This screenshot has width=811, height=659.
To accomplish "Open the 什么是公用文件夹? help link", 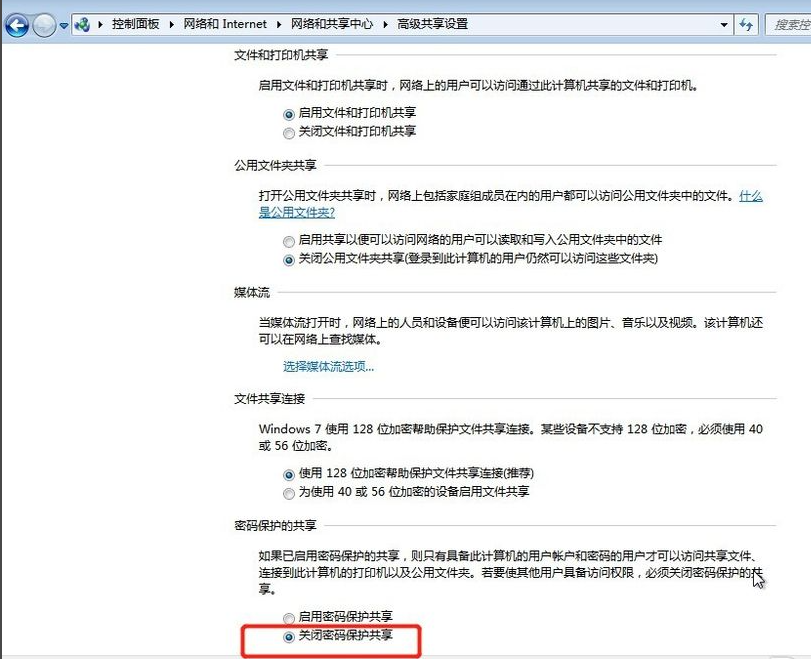I will click(296, 213).
